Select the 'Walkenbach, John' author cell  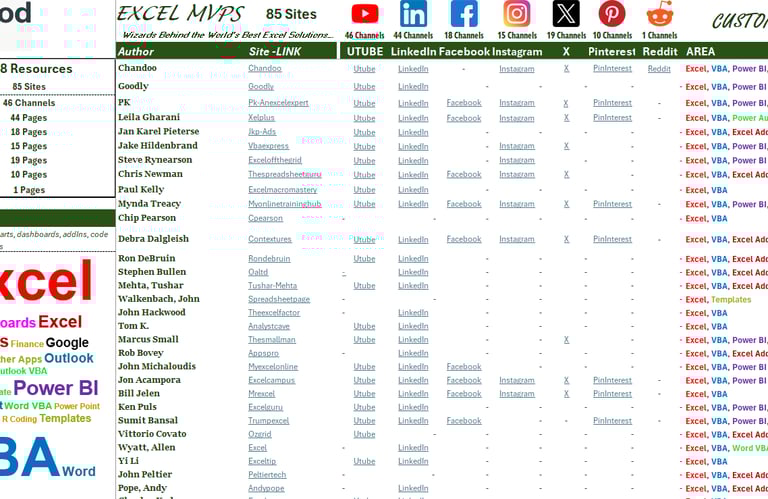click(x=159, y=299)
